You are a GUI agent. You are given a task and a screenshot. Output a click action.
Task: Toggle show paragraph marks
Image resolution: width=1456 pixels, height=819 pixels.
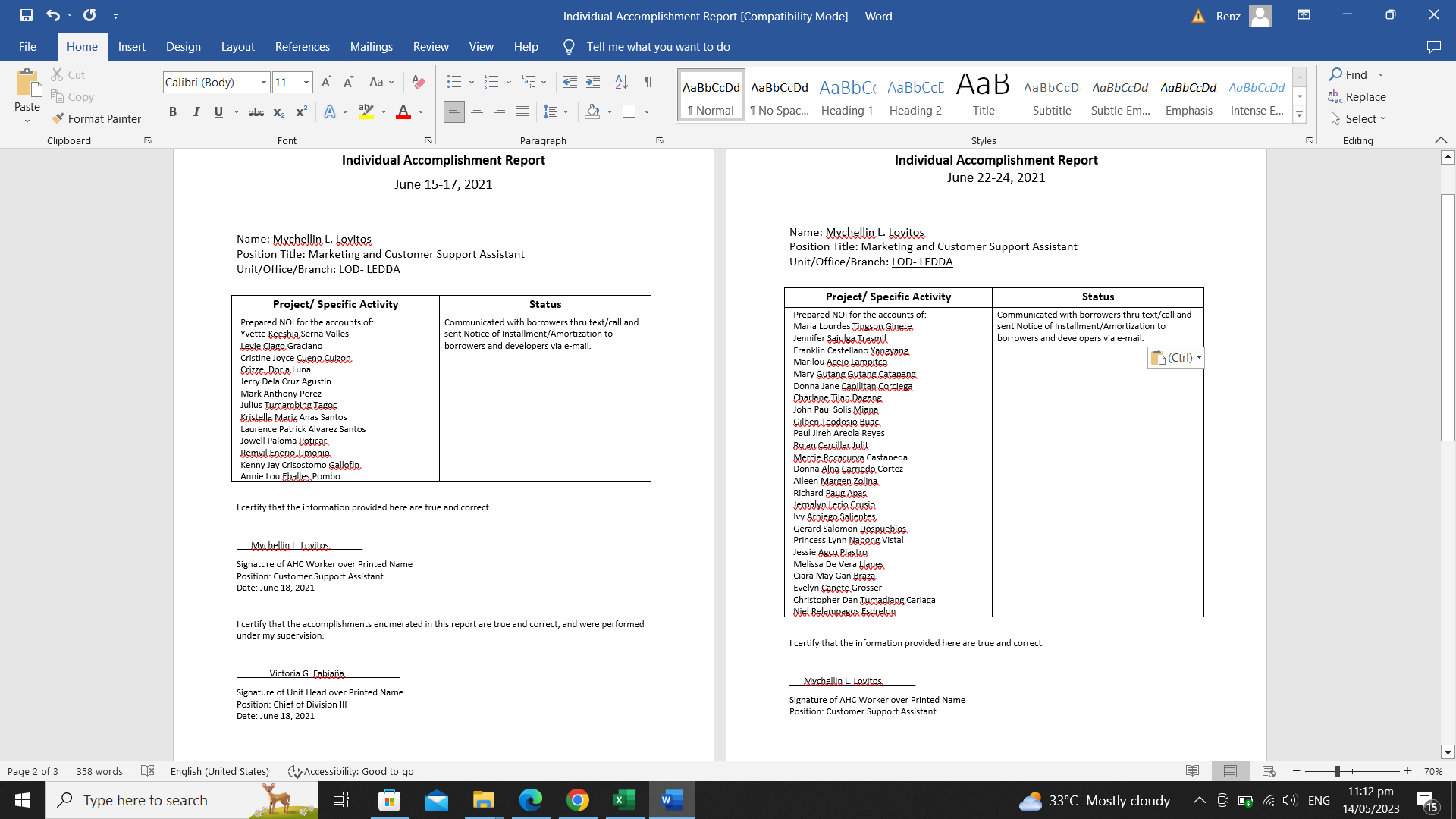click(648, 82)
